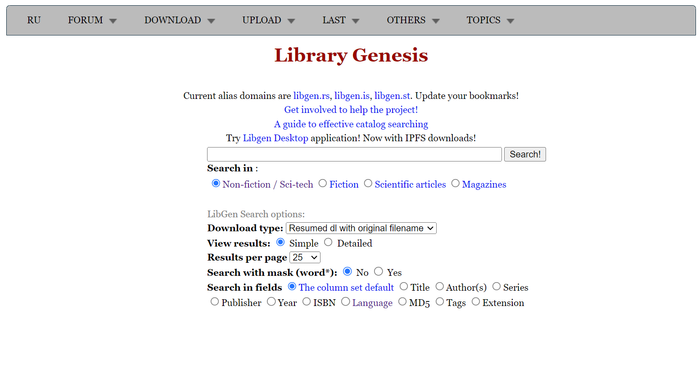Select the Fiction search category

click(323, 184)
